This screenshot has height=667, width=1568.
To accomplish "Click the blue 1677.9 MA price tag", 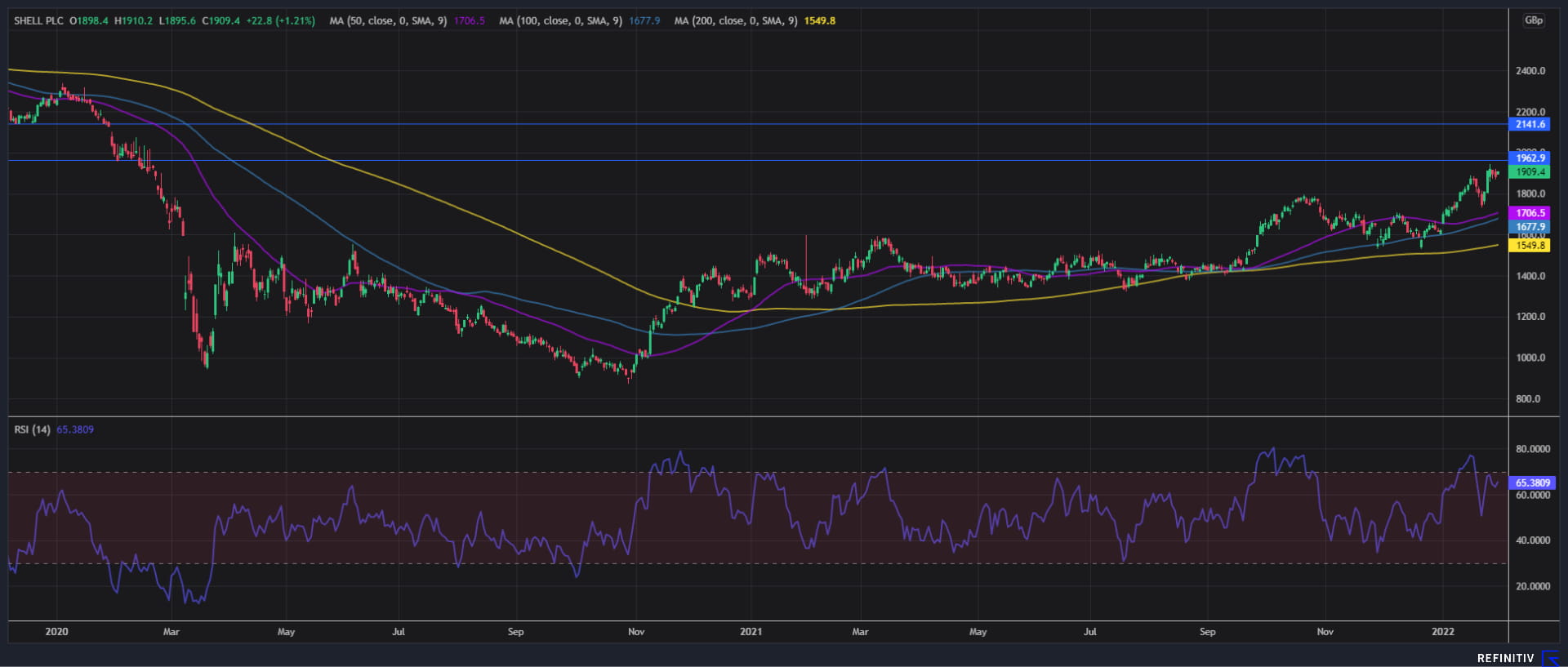I will pos(1529,227).
